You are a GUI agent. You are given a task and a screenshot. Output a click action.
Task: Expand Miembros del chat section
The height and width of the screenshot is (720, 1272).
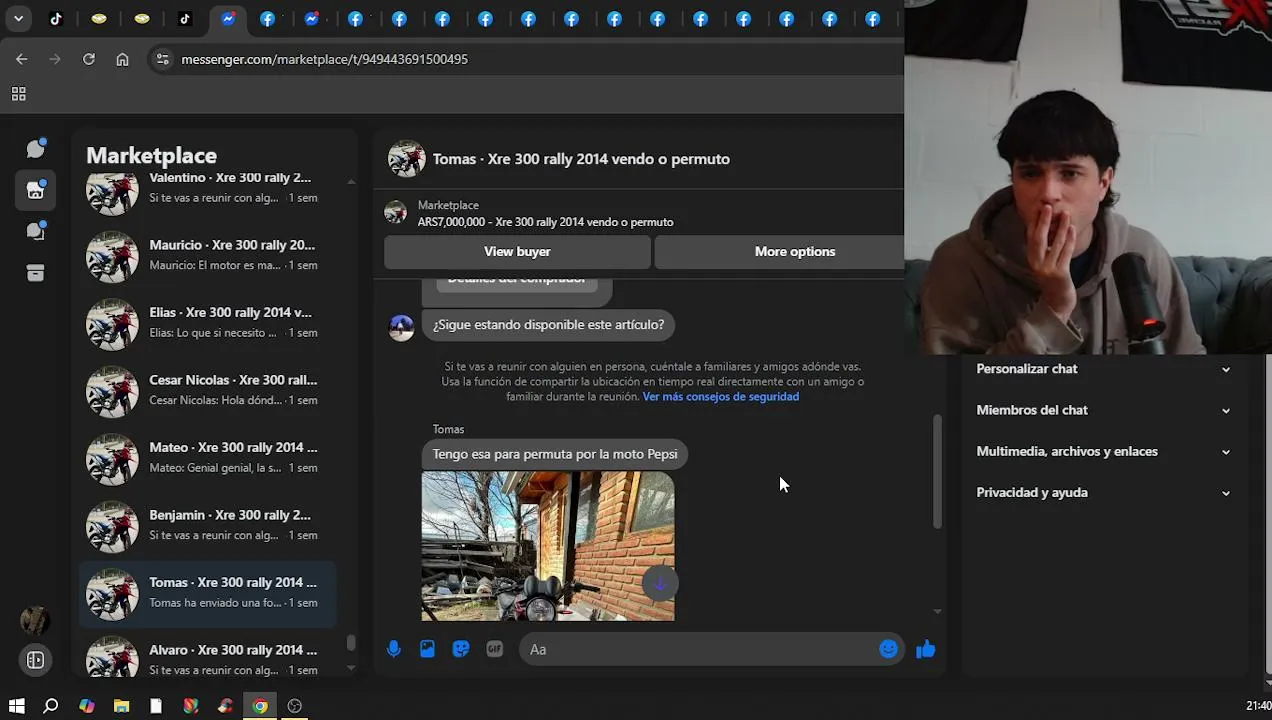[1103, 410]
